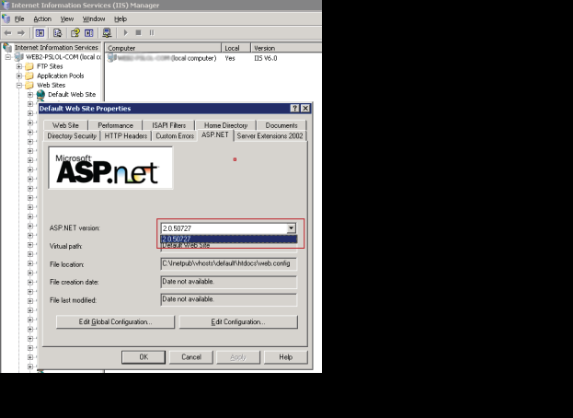Select the Default Web Site tree item
573x418 pixels.
pos(72,95)
